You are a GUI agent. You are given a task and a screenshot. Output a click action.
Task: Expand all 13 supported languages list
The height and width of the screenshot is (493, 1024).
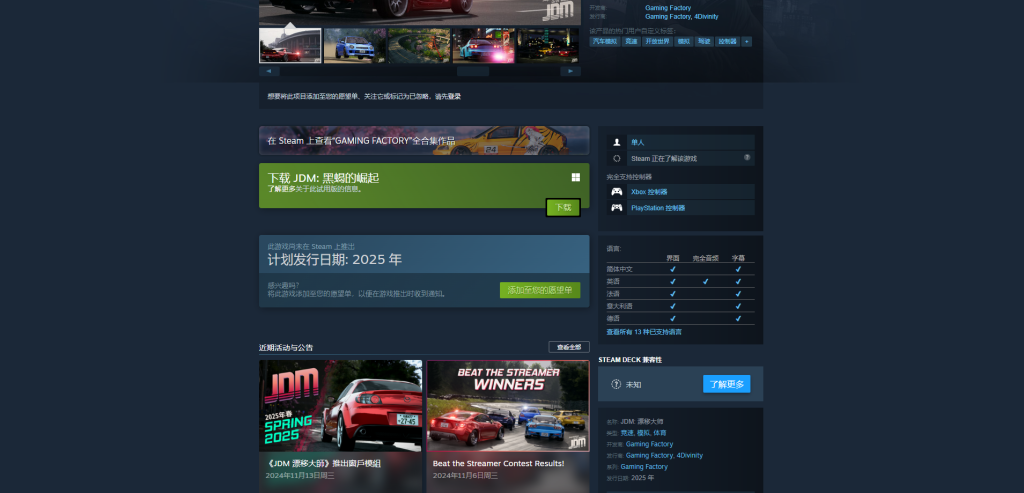[644, 332]
